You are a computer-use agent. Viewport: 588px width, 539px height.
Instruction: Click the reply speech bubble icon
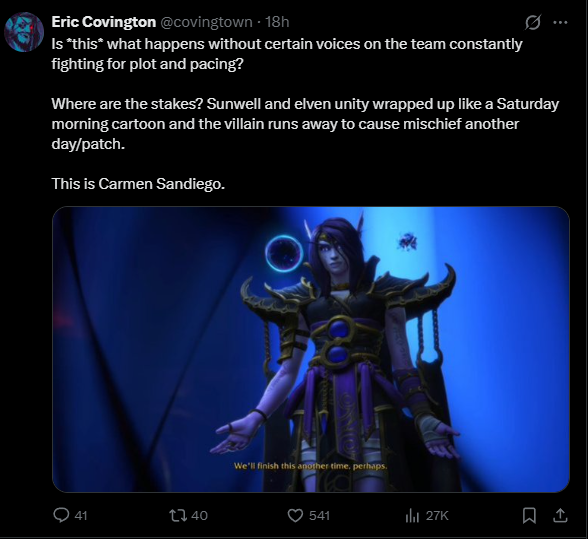(61, 515)
